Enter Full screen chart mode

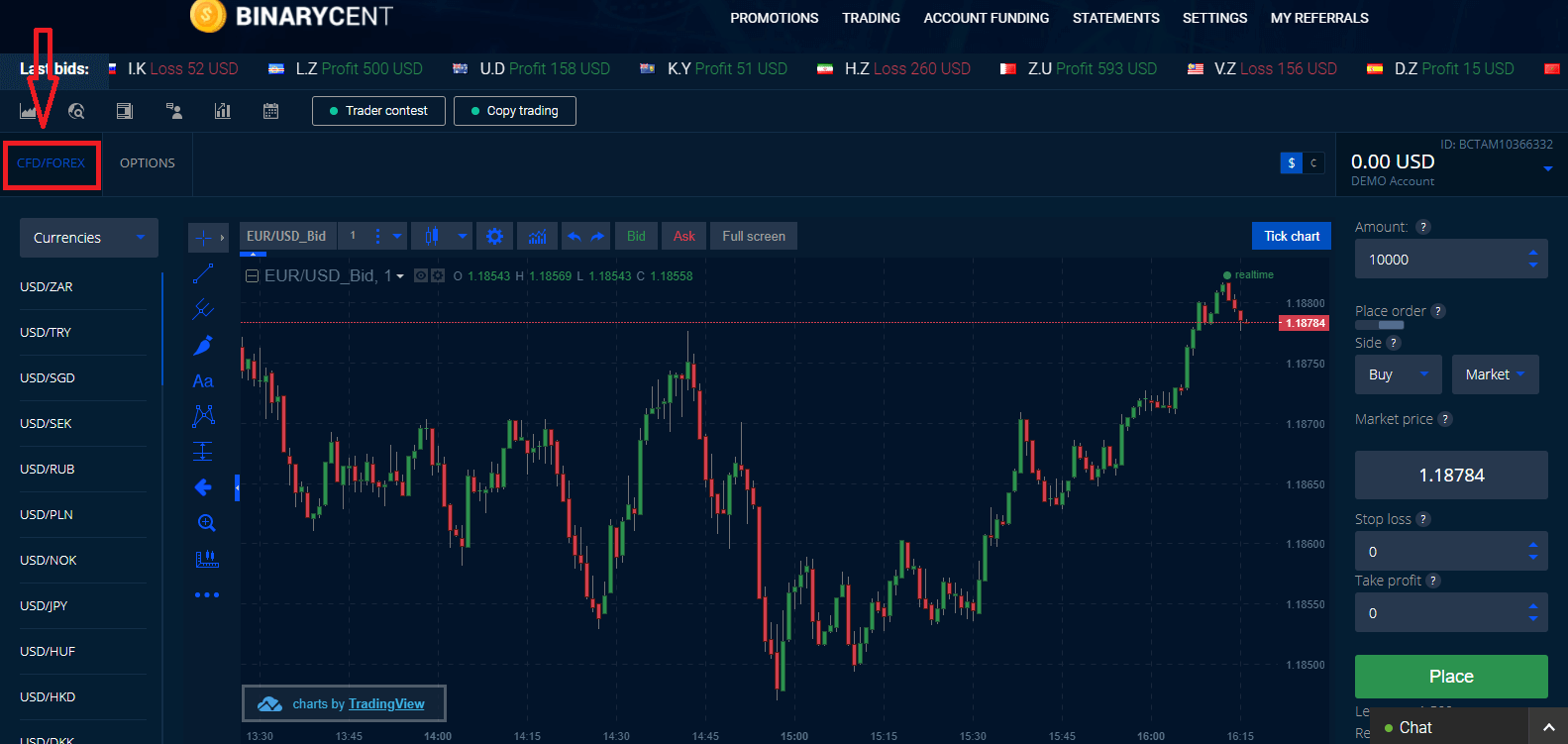pos(754,236)
